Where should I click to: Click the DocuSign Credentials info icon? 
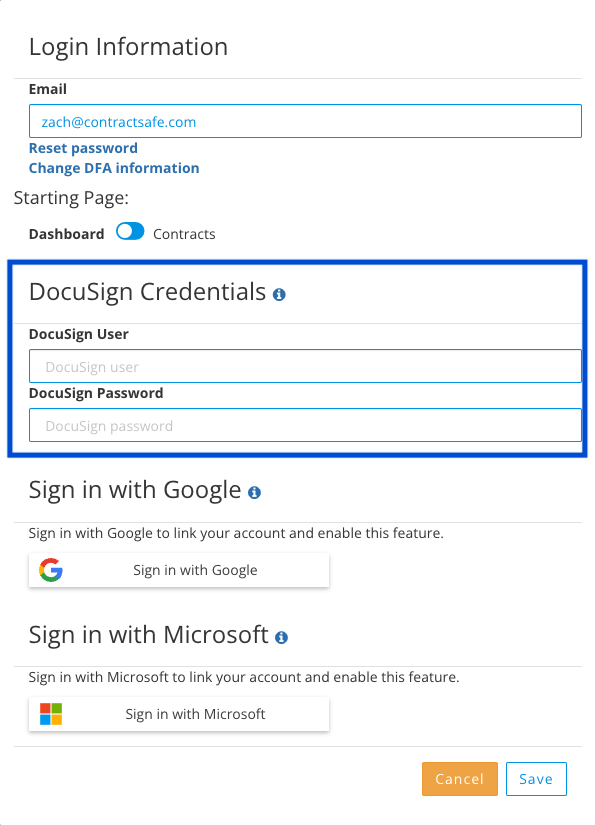click(279, 293)
